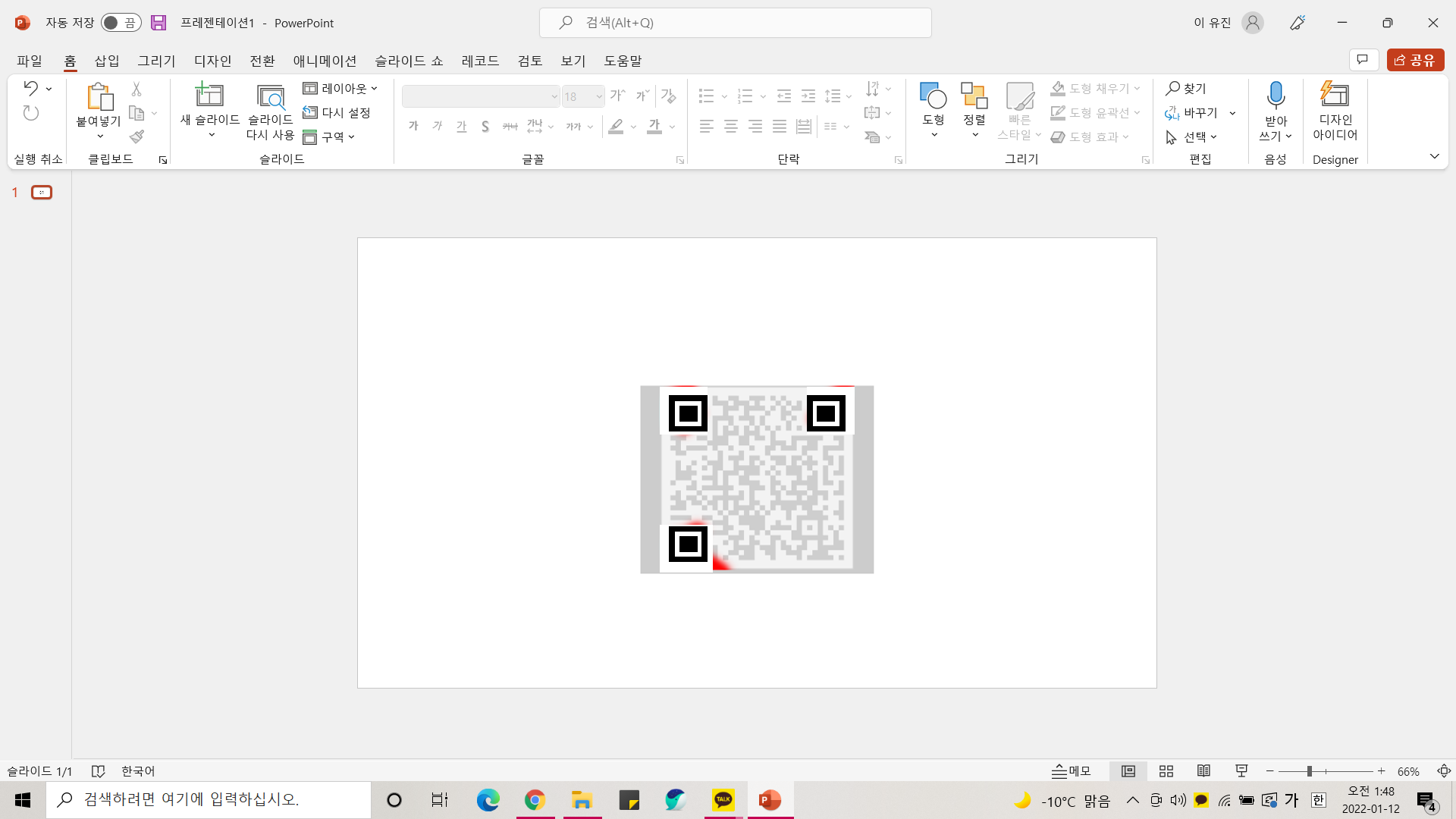Click the 붙여넣기 paste clipboard icon
1456x819 pixels.
coord(99,96)
